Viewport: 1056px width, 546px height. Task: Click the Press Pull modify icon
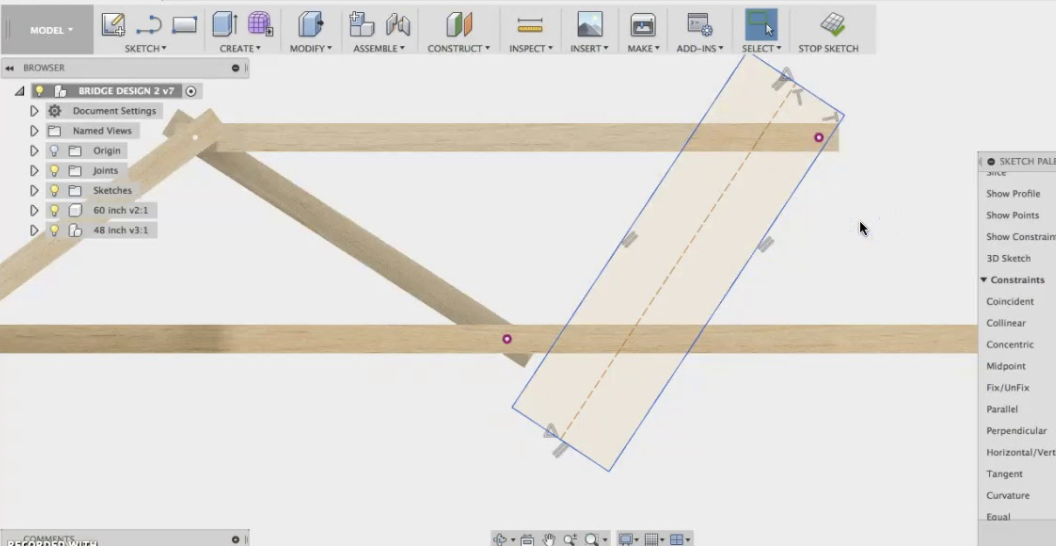311,24
